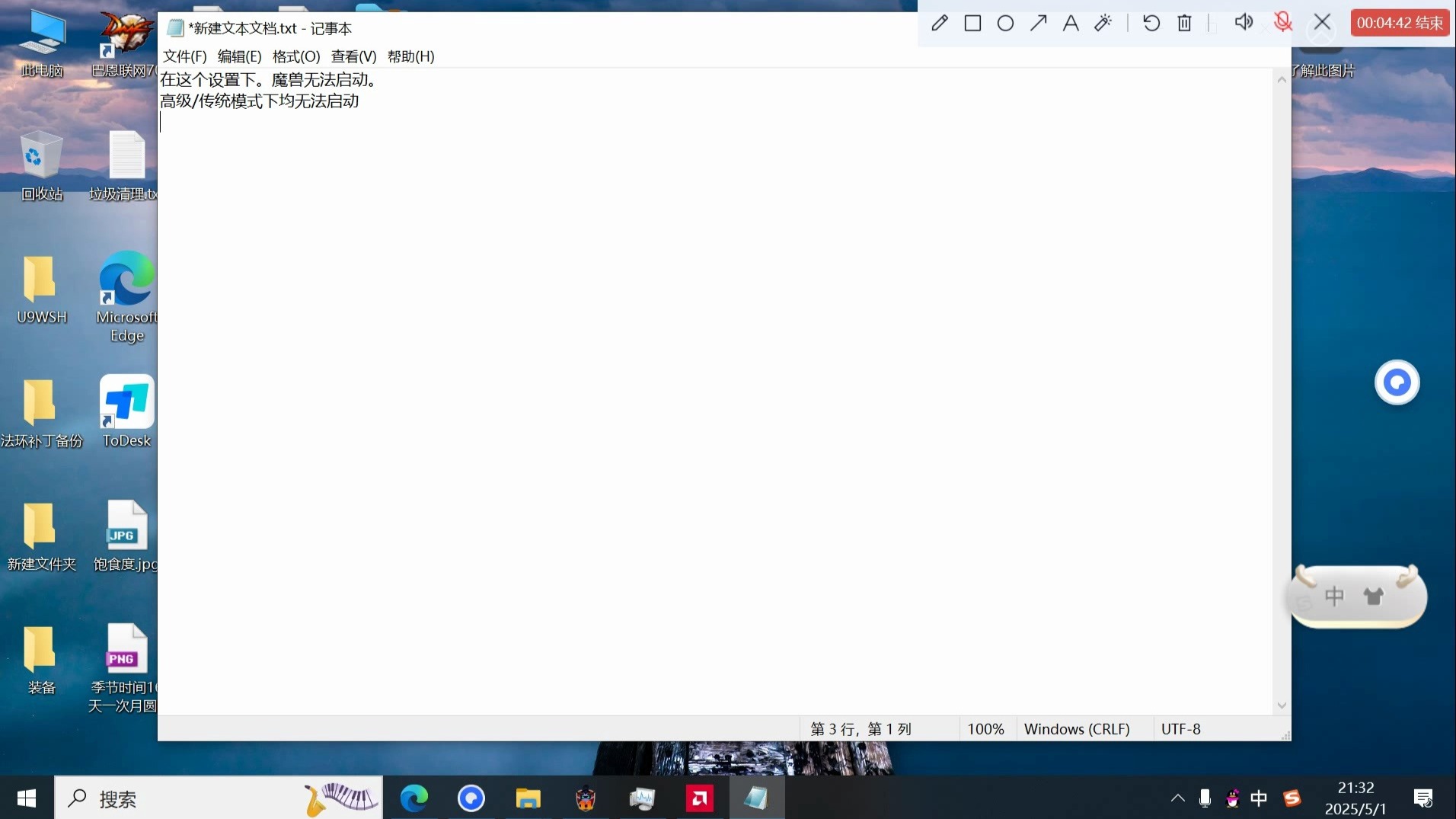Expand the hidden system tray icons
The image size is (1456, 819).
tap(1177, 798)
